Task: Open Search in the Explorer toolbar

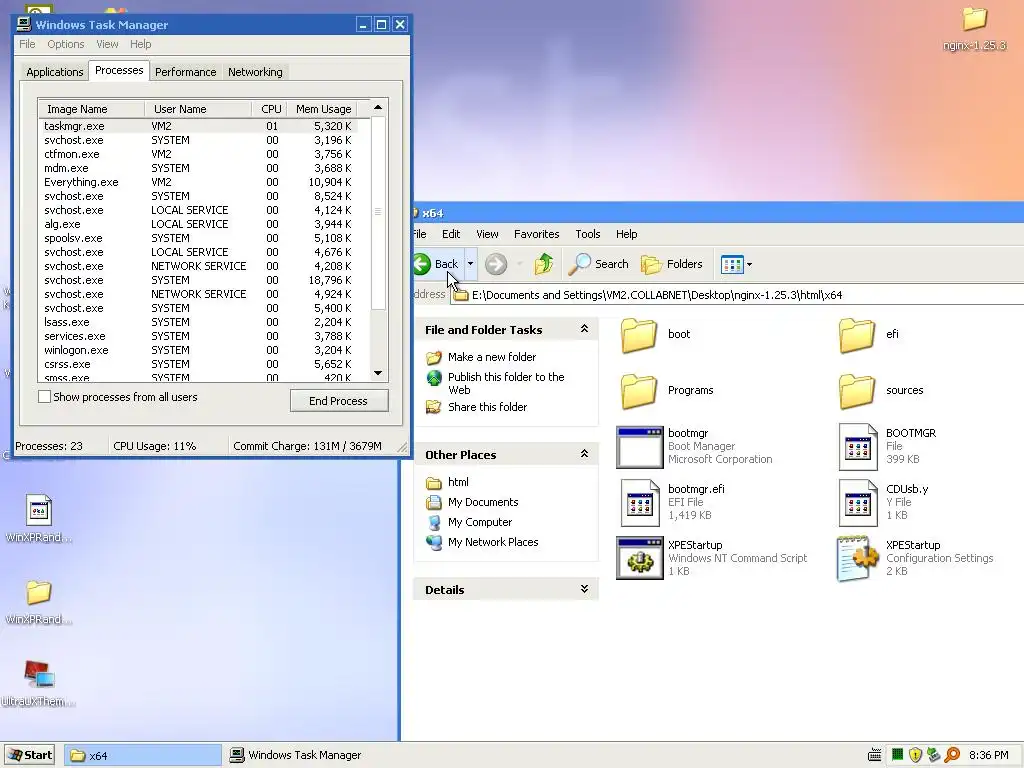Action: (598, 264)
